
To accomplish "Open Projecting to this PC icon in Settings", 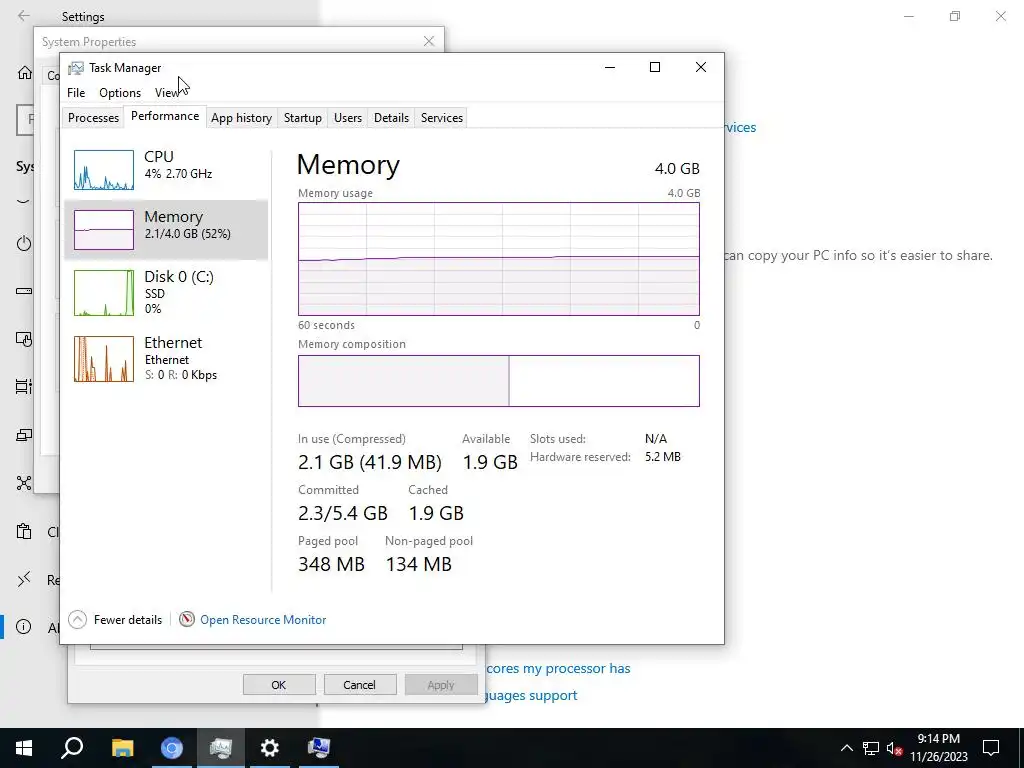I will [x=24, y=435].
